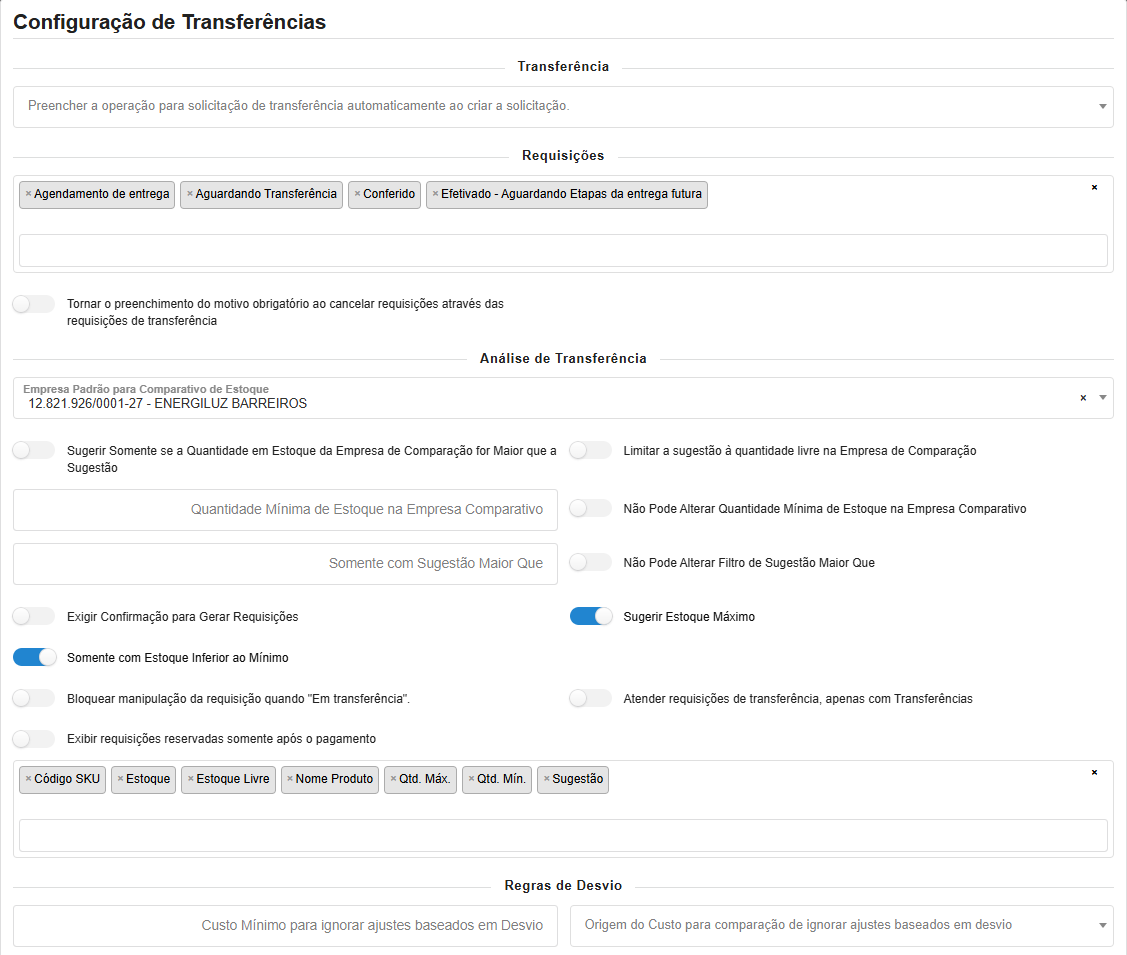The height and width of the screenshot is (955, 1127).
Task: Enable 'Exibir requisições reservadas somente após pagamento'
Action: tap(34, 739)
